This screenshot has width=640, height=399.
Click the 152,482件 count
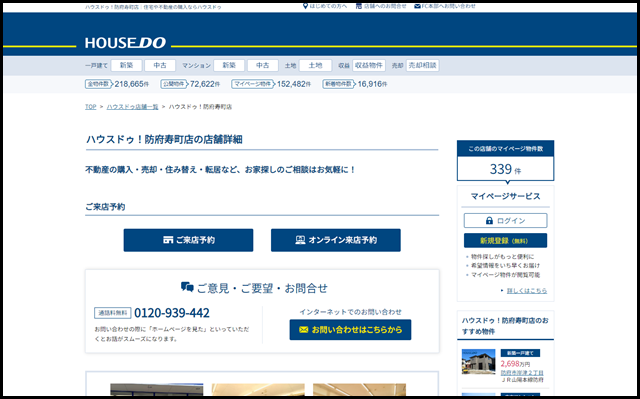point(294,84)
